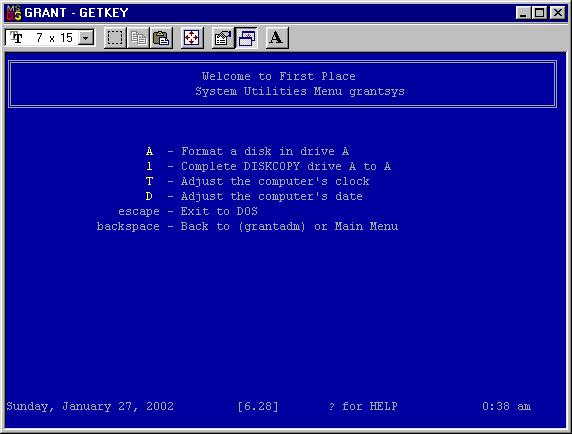572x434 pixels.
Task: Click the Font 'A' toolbar button
Action: point(277,38)
